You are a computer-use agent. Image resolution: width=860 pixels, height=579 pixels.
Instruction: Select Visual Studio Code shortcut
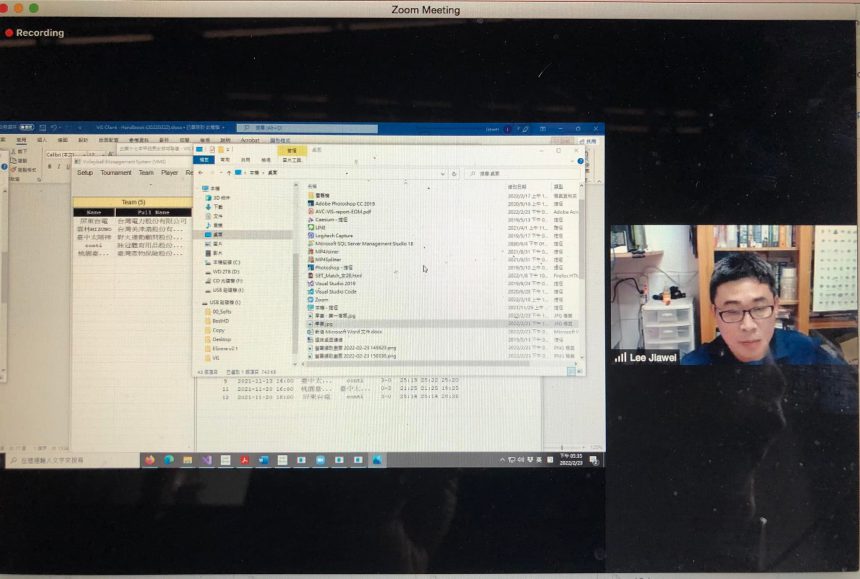click(x=332, y=292)
